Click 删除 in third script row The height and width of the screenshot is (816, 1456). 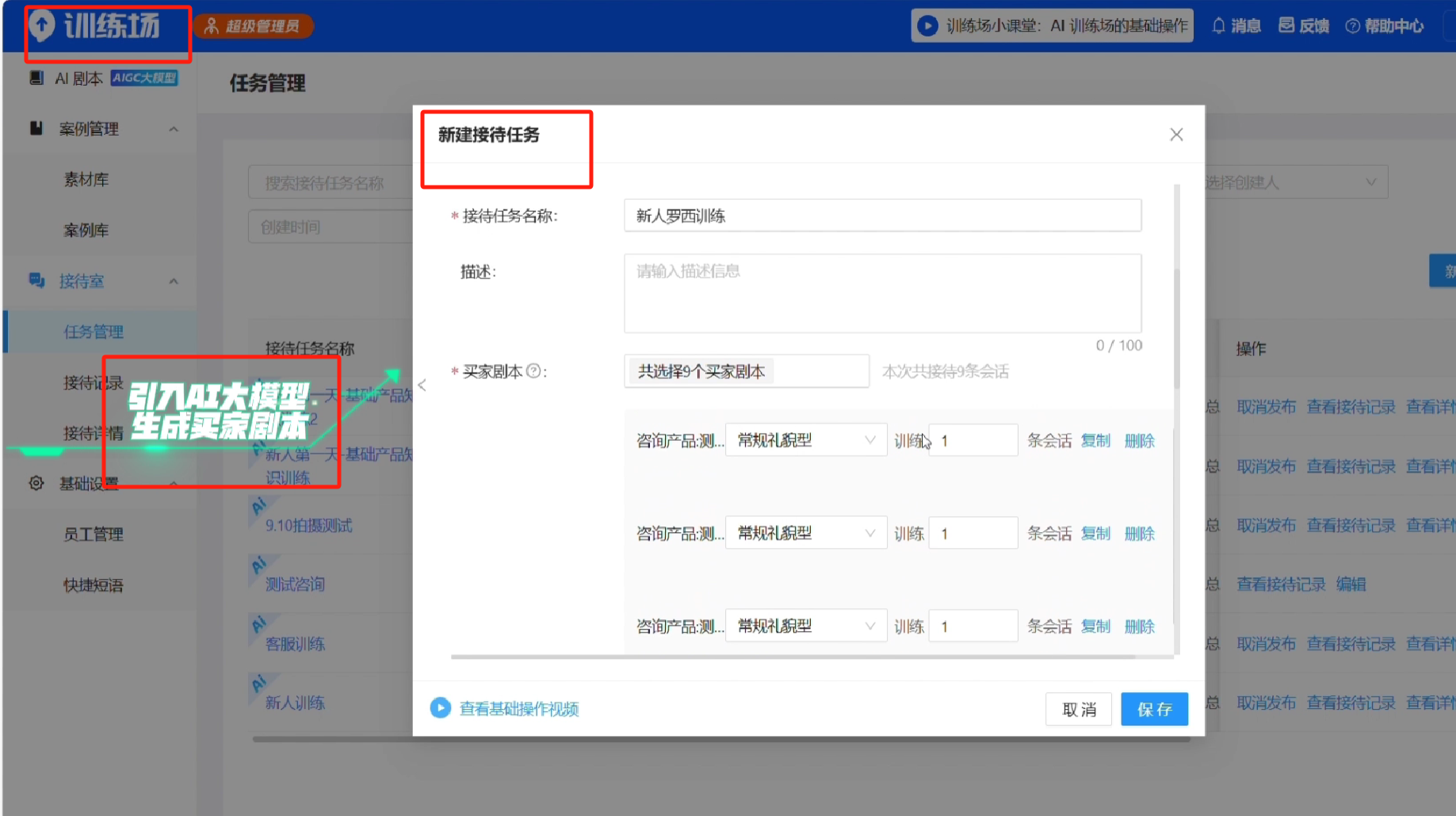1140,626
